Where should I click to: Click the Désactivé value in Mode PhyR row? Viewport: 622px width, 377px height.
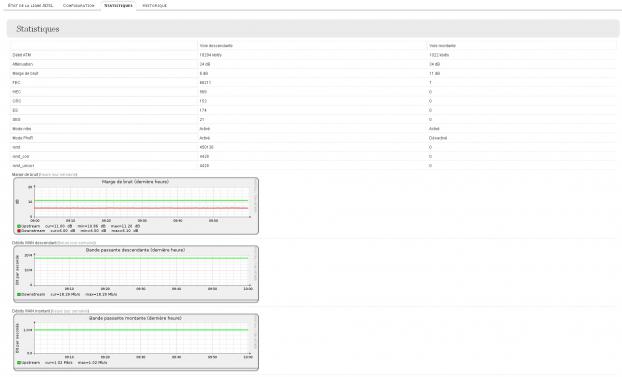coord(438,138)
